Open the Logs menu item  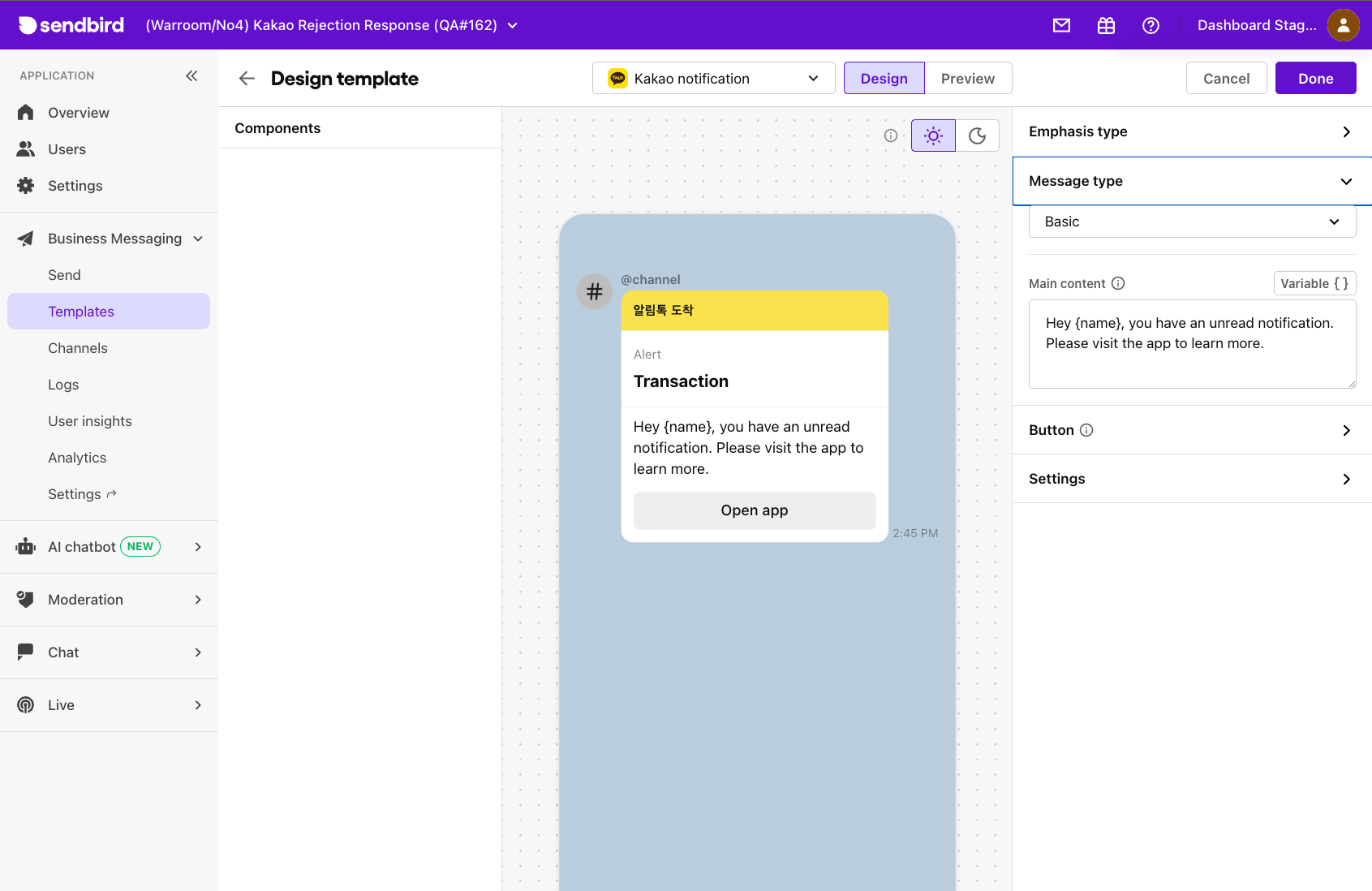coord(109,385)
